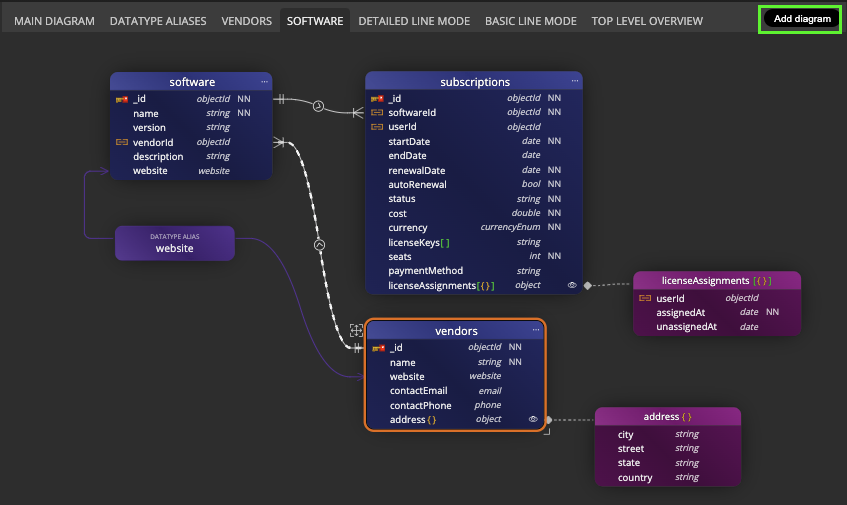Click the circular marker on software-subscriptions relation line
This screenshot has height=505, width=847.
click(x=318, y=106)
